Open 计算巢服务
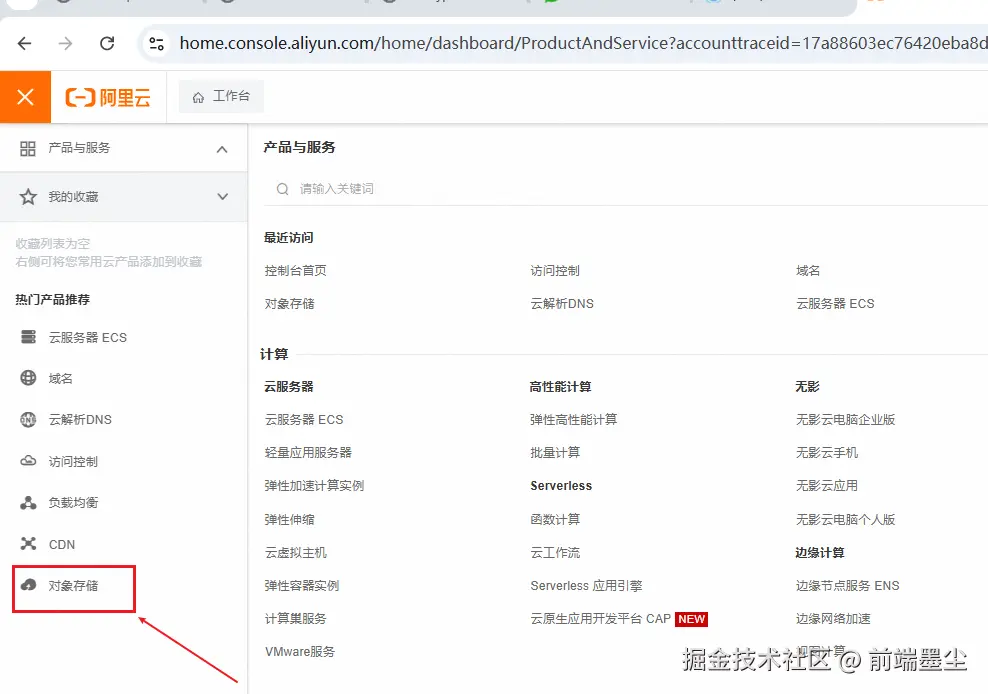This screenshot has height=694, width=988. 296,619
